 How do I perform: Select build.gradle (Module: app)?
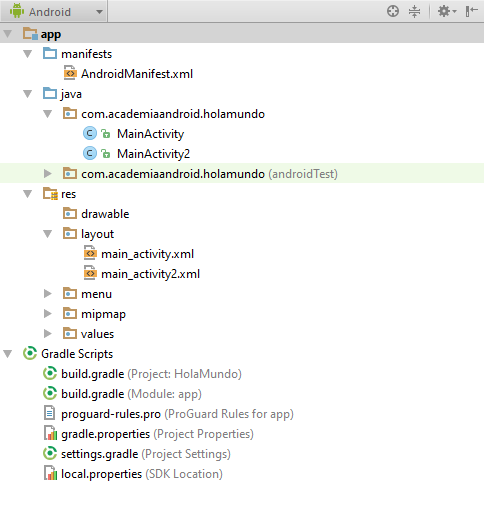131,394
